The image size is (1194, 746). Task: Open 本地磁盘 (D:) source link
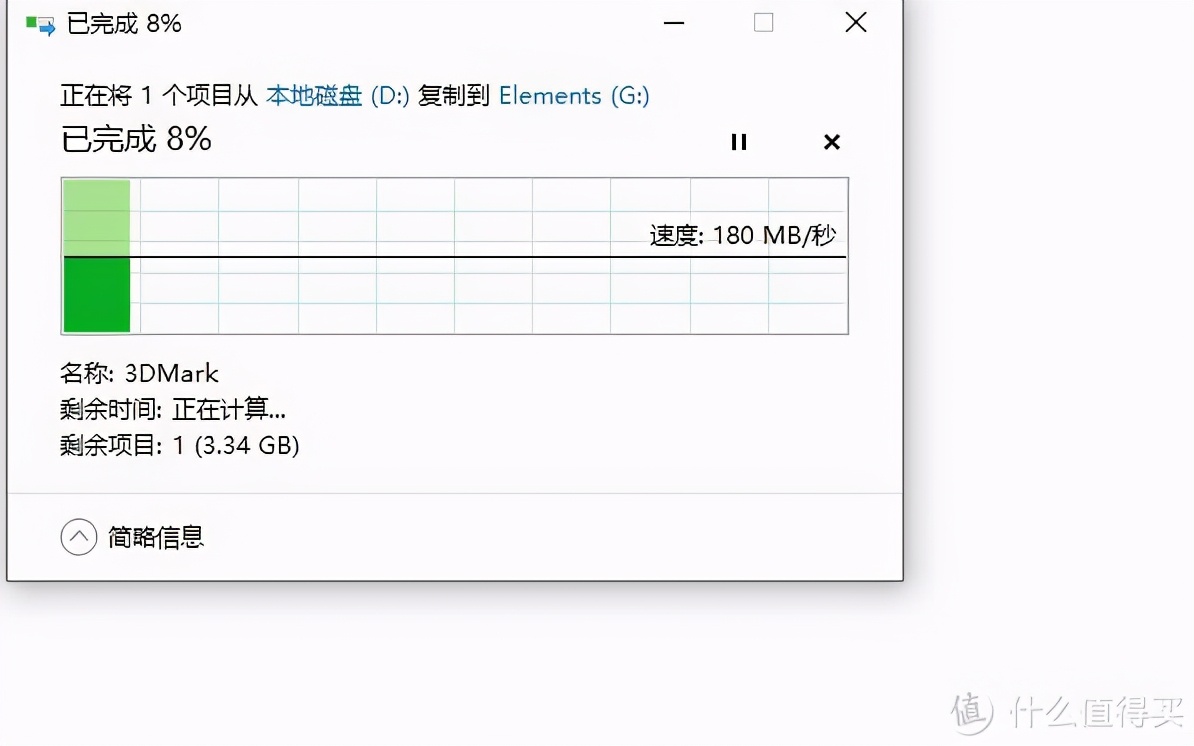pos(313,95)
